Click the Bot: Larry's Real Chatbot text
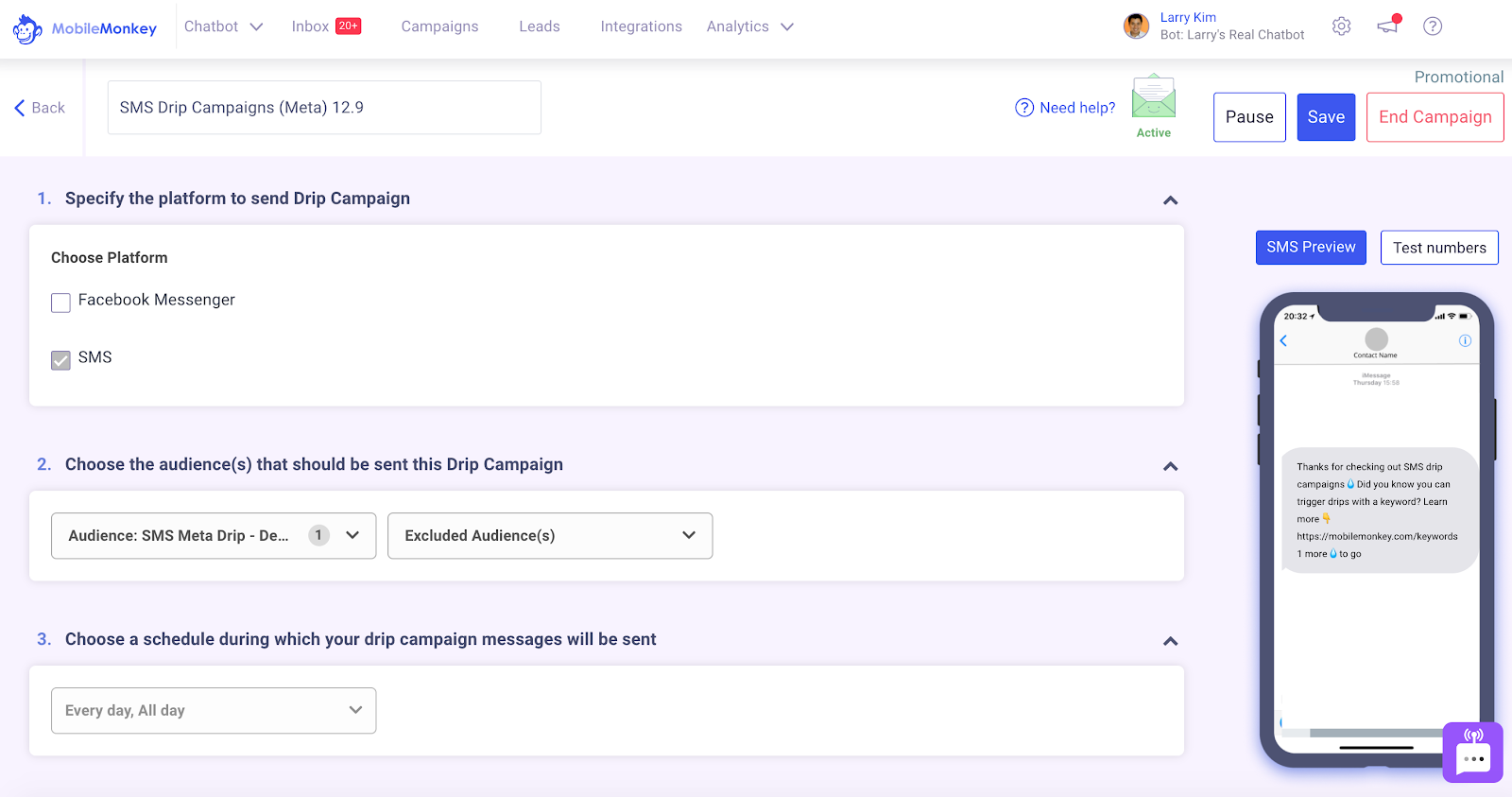 1232,35
